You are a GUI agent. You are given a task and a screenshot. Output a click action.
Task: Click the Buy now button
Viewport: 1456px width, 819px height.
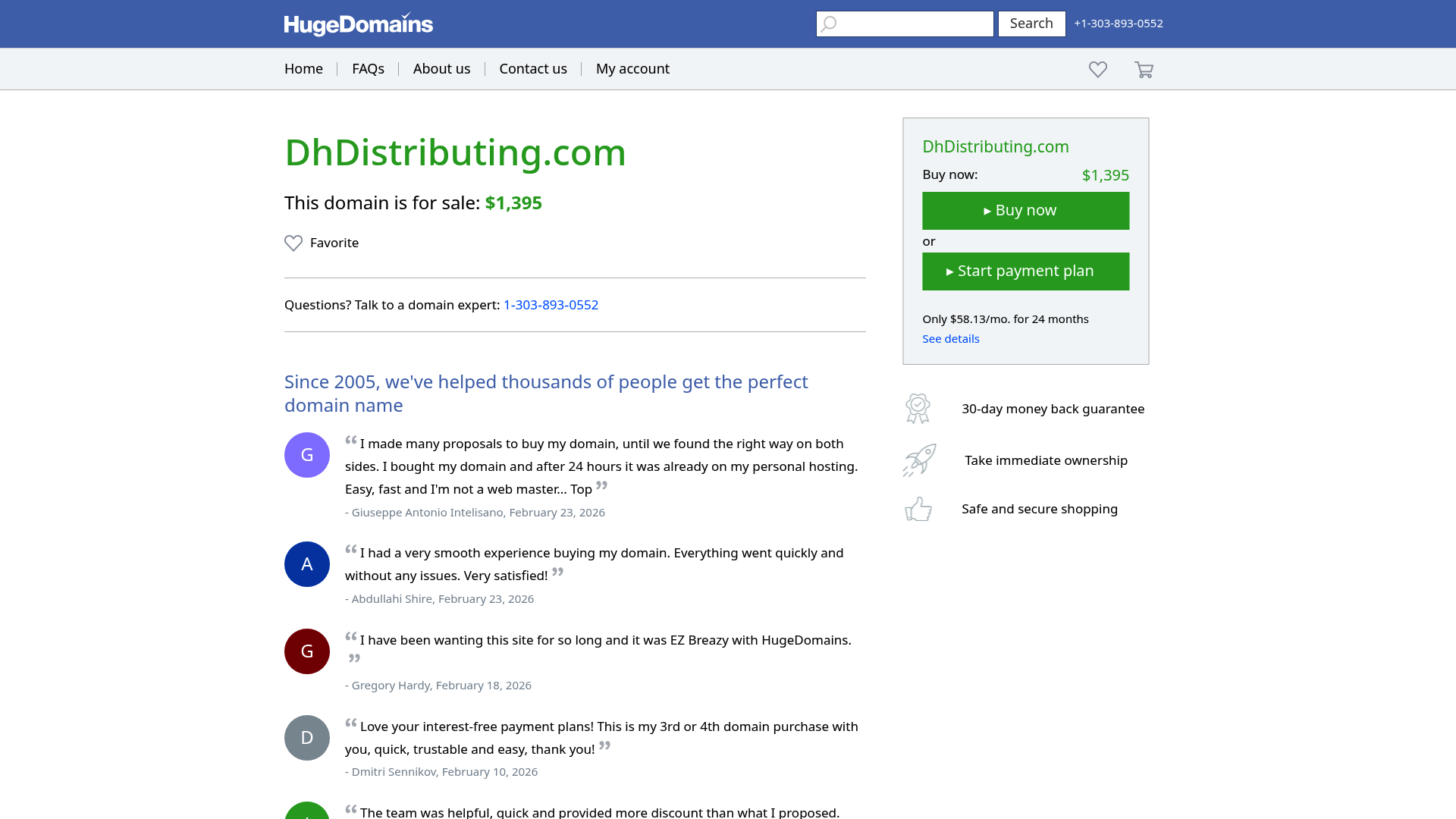(1025, 210)
